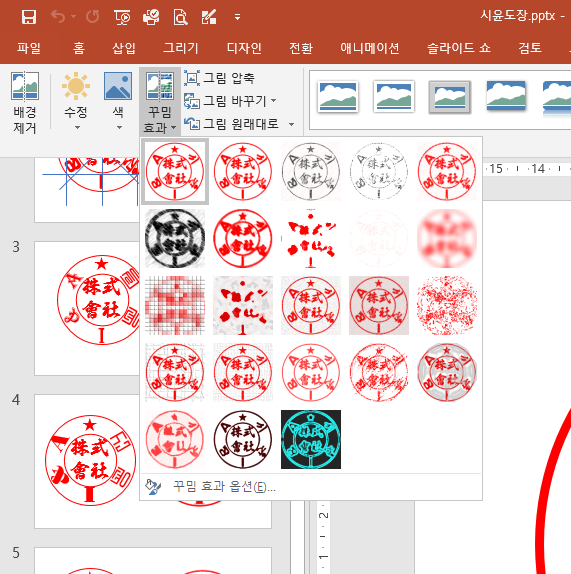Collapse the 꾸밈 효과 dropdown button
This screenshot has width=571, height=574.
[160, 101]
